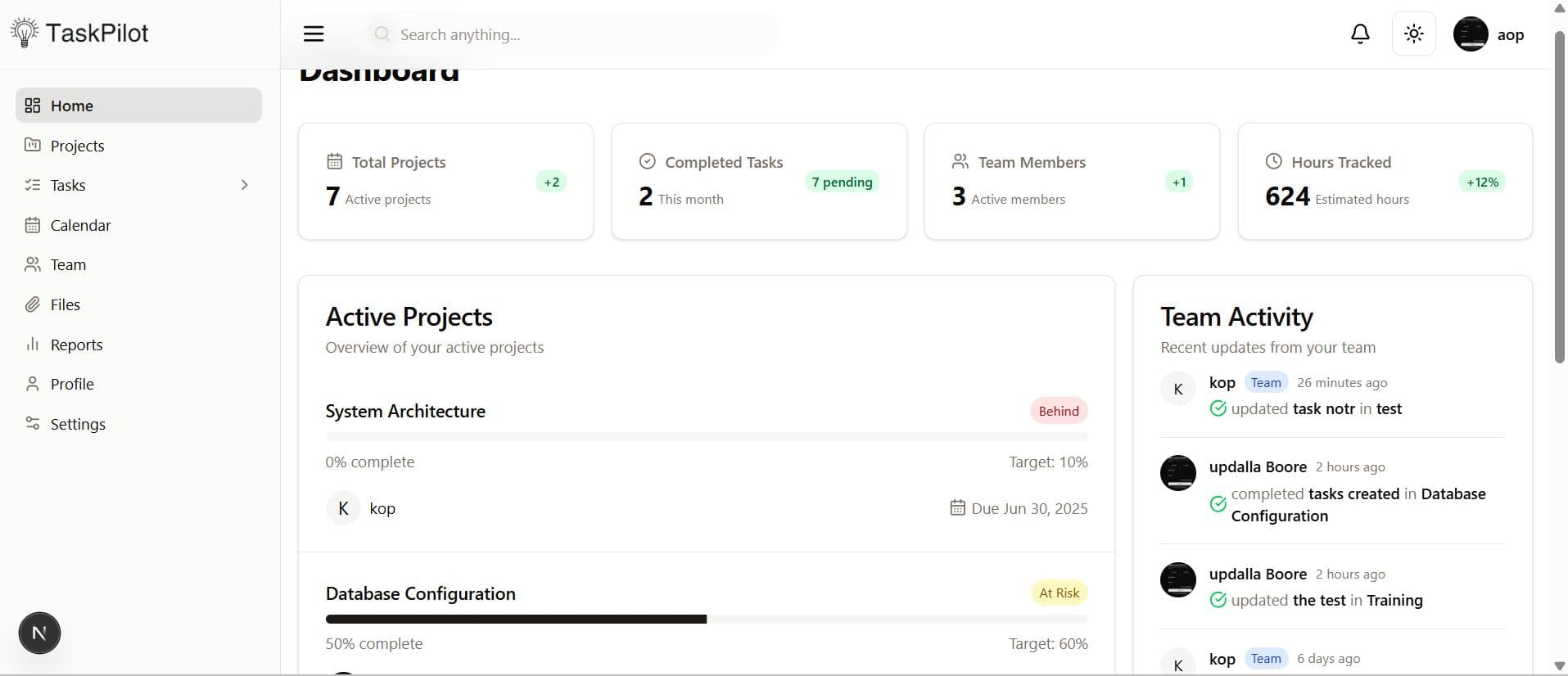Screen dimensions: 1568x676
Task: Open the Team page from sidebar
Action: tap(138, 264)
